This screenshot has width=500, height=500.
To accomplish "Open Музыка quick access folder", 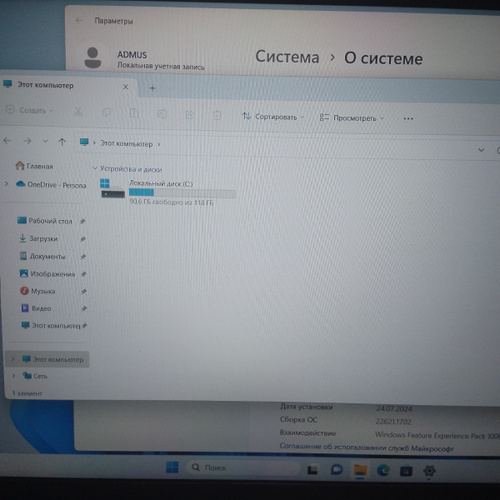I will tap(38, 291).
